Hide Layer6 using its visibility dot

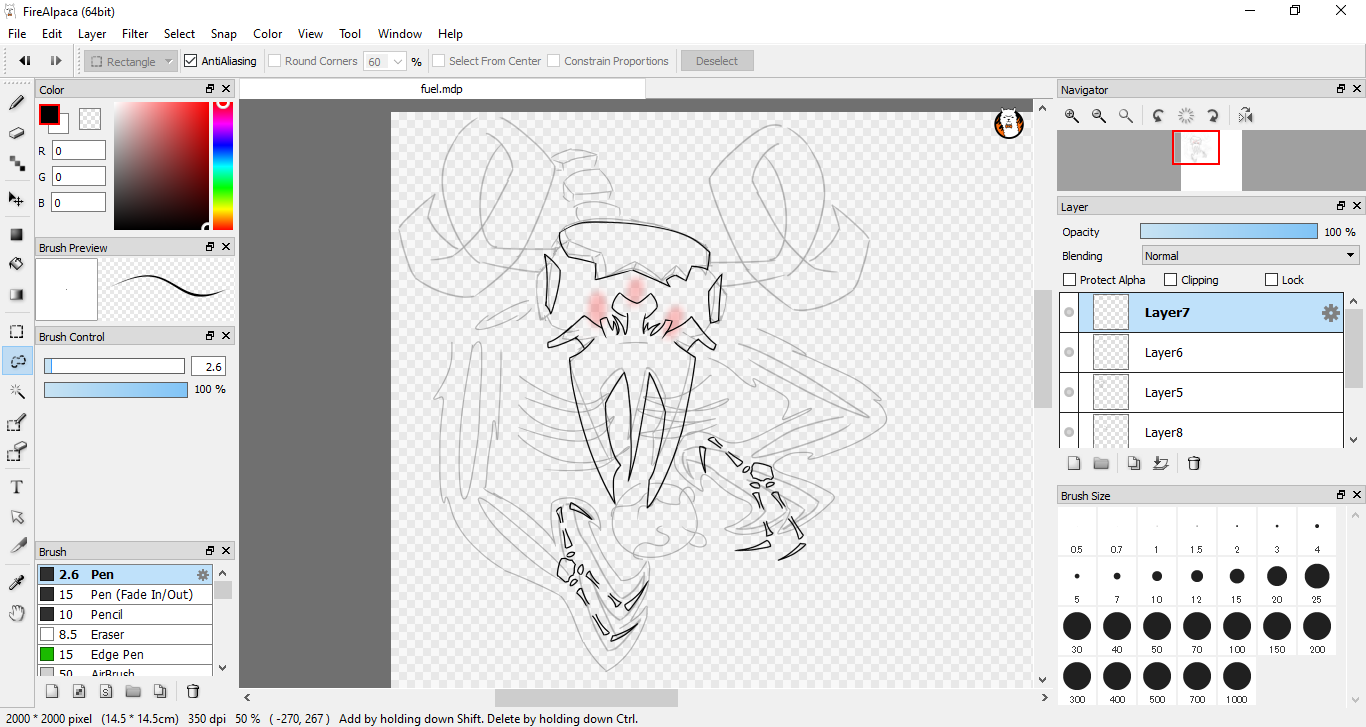1069,353
